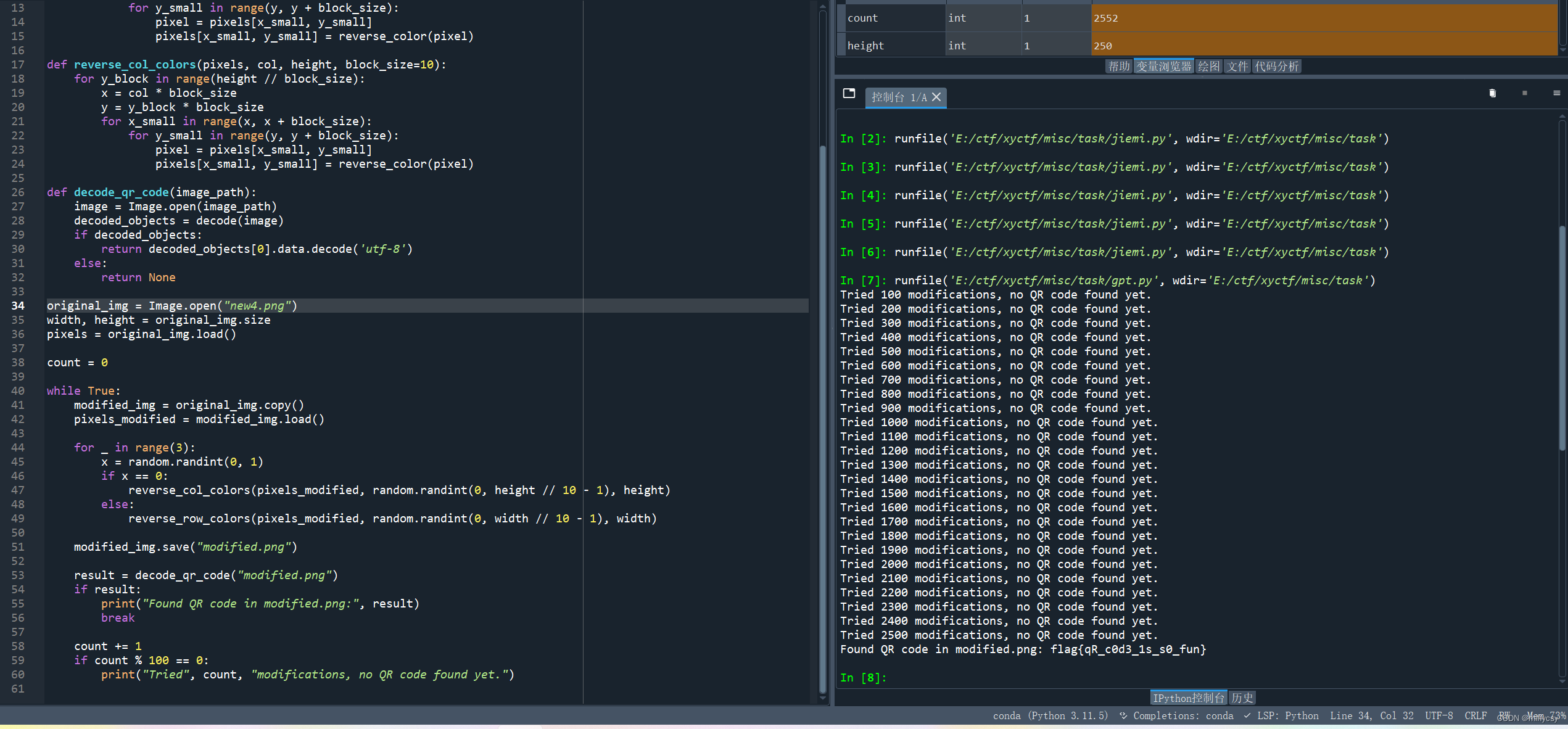Select the 历史 tab below console
The image size is (1568, 729).
coord(1242,698)
